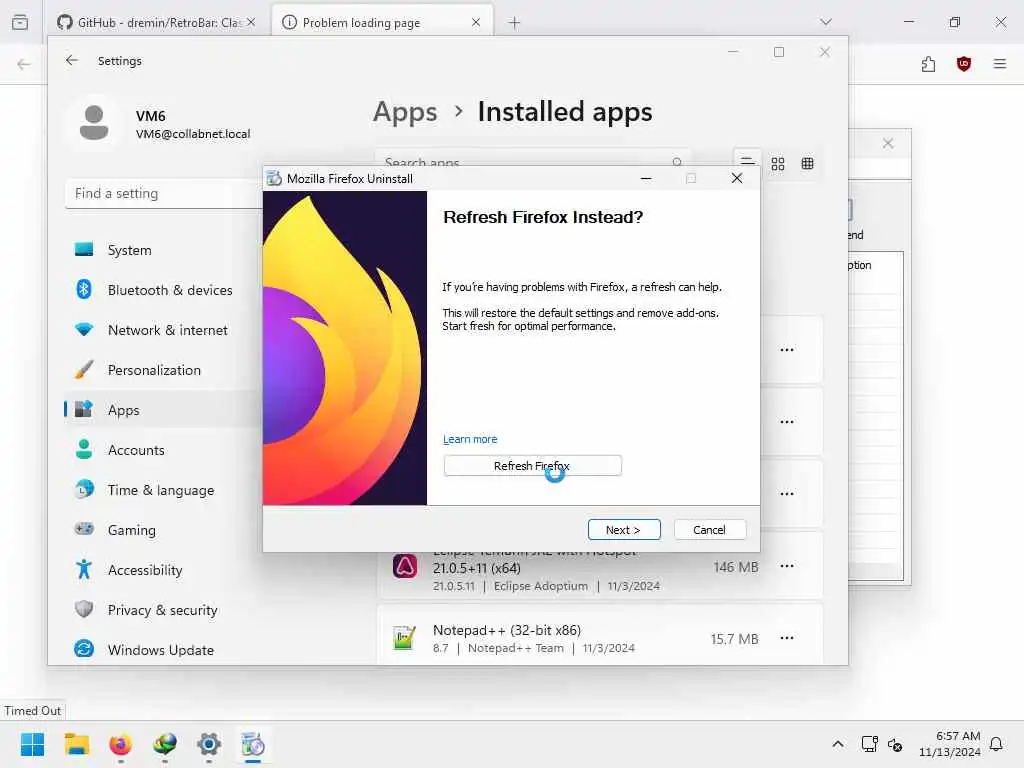Viewport: 1024px width, 768px height.
Task: Go back in the Settings window
Action: pyautogui.click(x=72, y=60)
